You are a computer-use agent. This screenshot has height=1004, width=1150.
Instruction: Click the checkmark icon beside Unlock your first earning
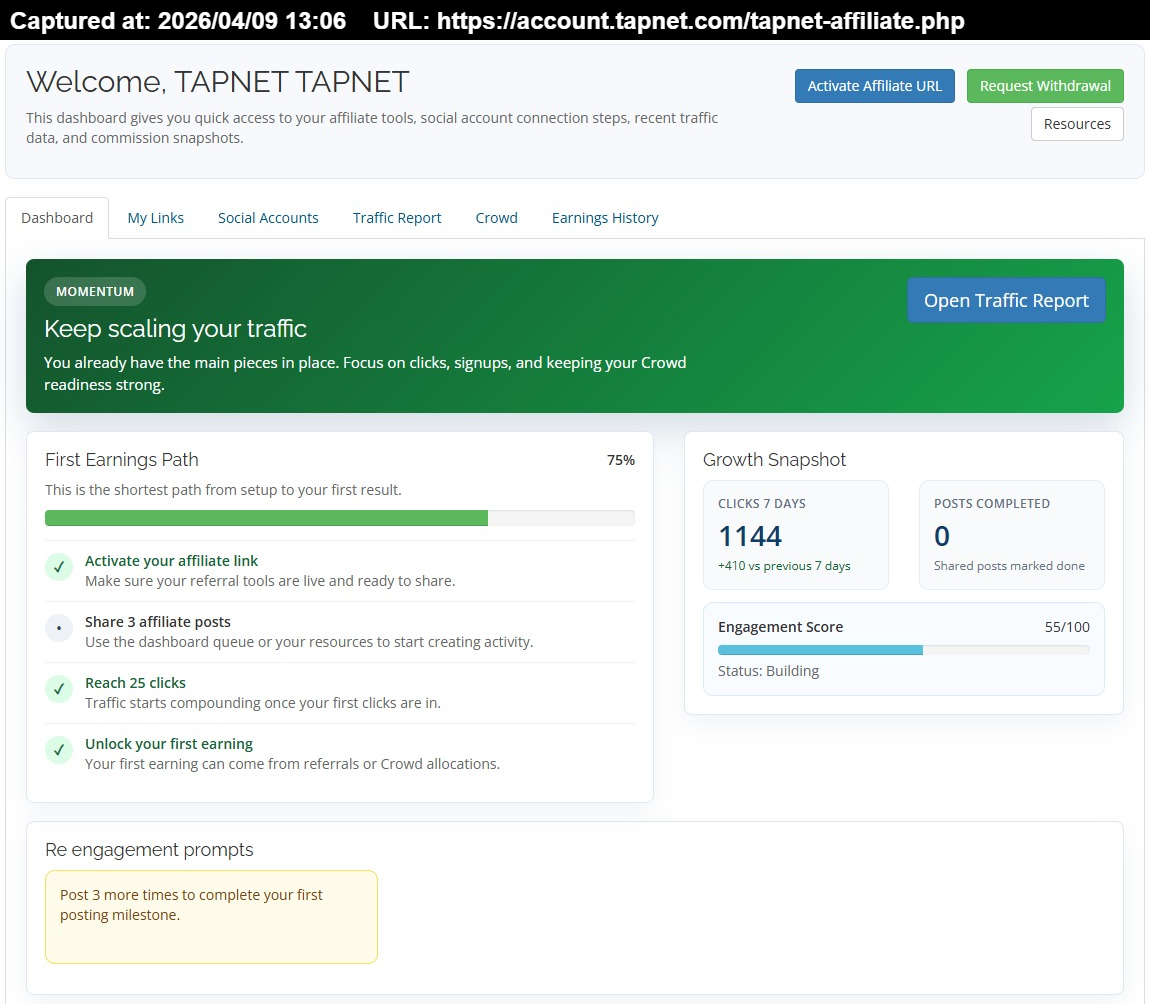point(59,750)
